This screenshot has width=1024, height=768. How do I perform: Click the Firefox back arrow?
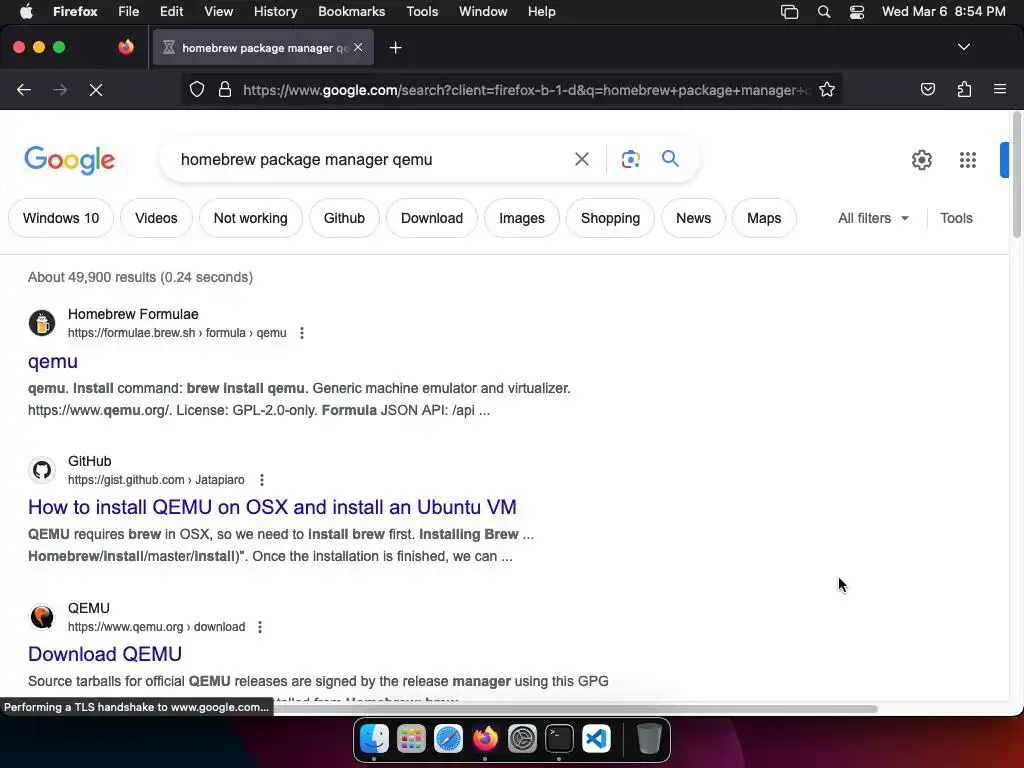(x=24, y=89)
